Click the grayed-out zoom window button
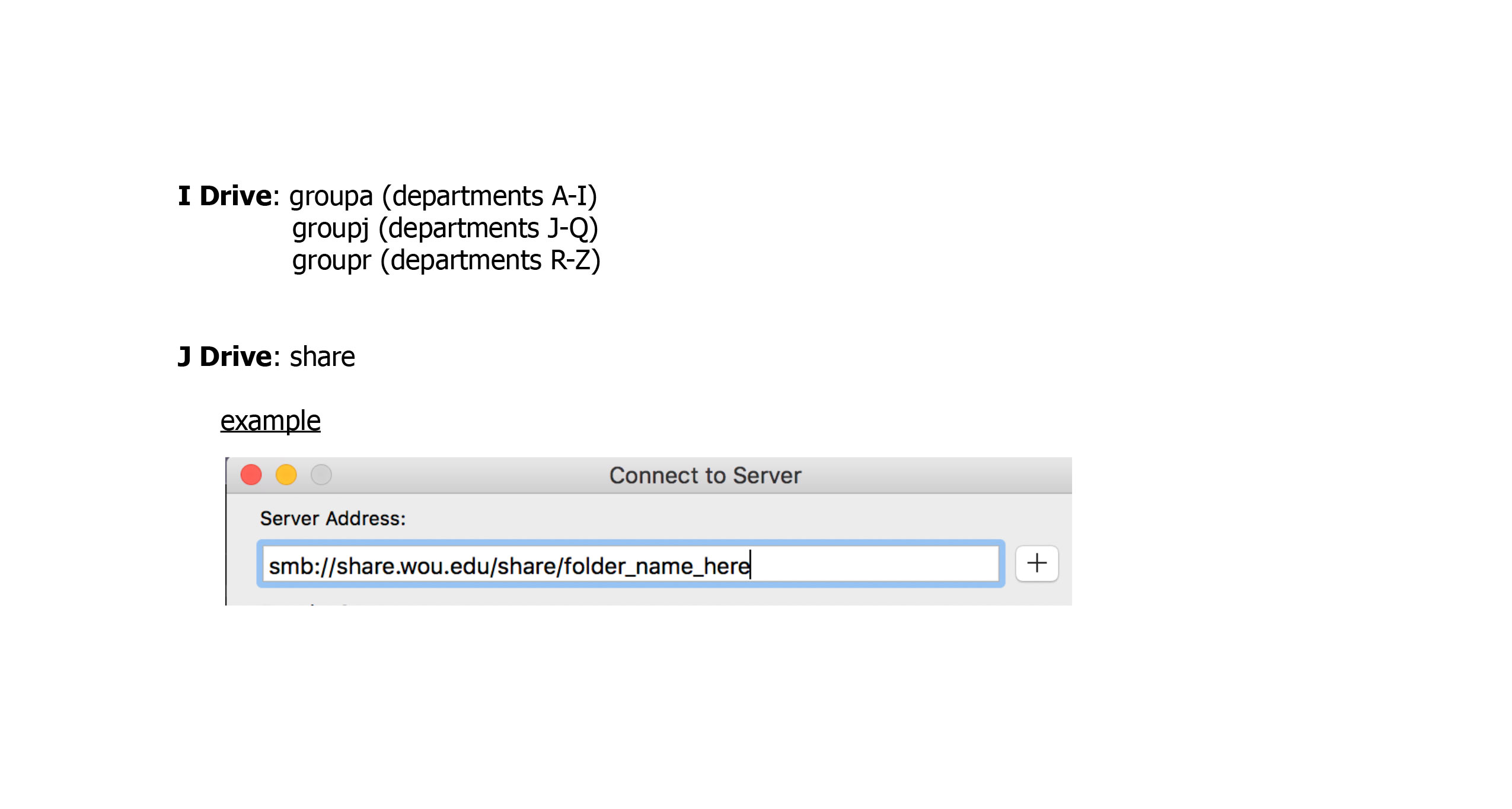This screenshot has height=809, width=1512. (321, 474)
